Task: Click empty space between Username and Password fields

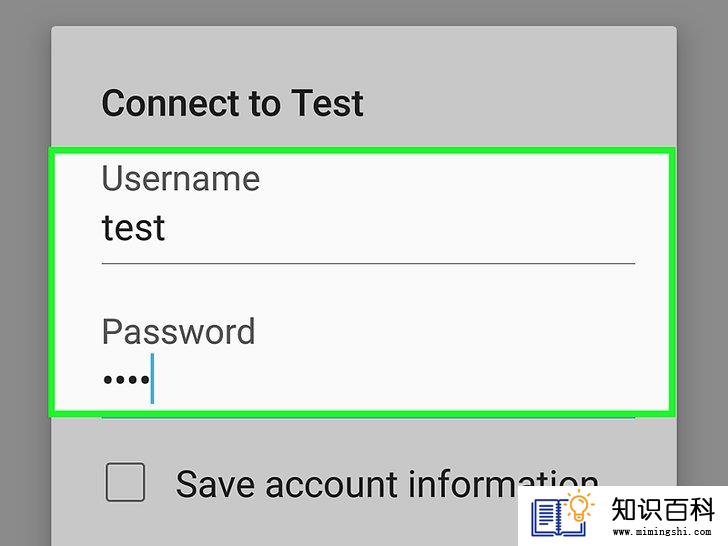Action: (368, 290)
